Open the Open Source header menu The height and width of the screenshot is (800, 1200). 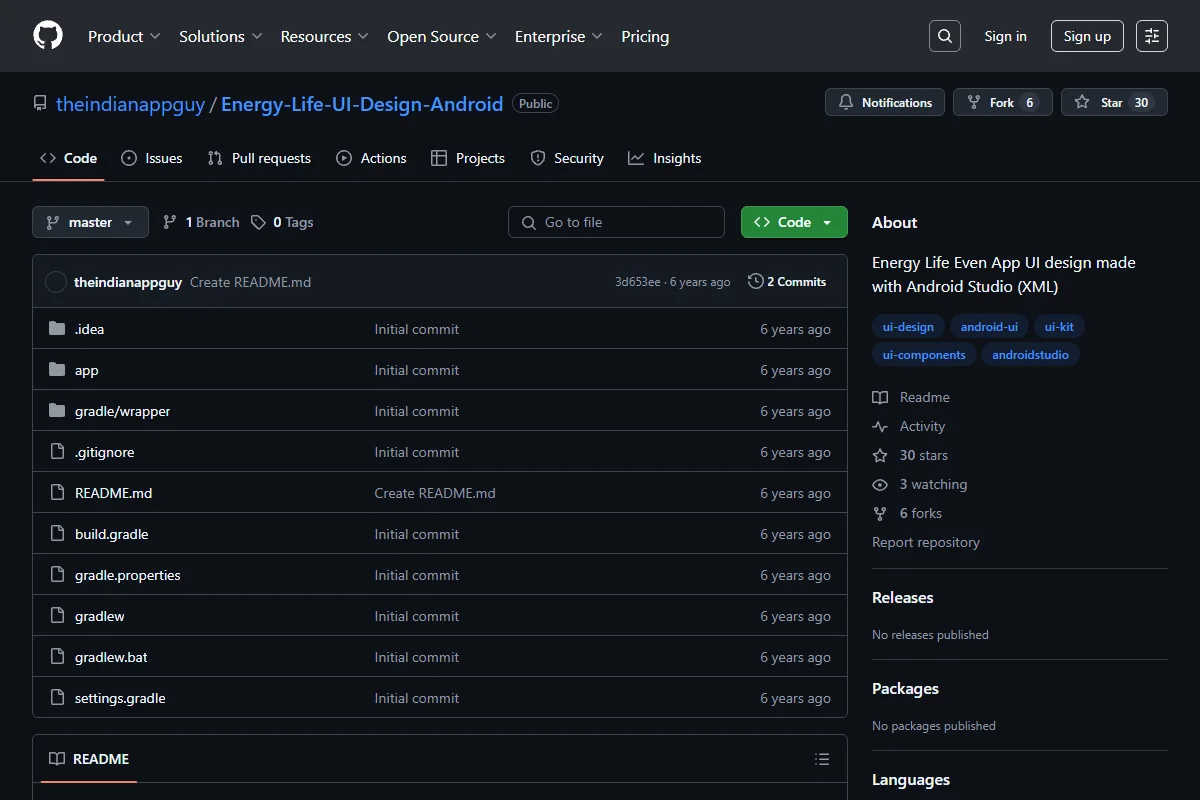[442, 36]
